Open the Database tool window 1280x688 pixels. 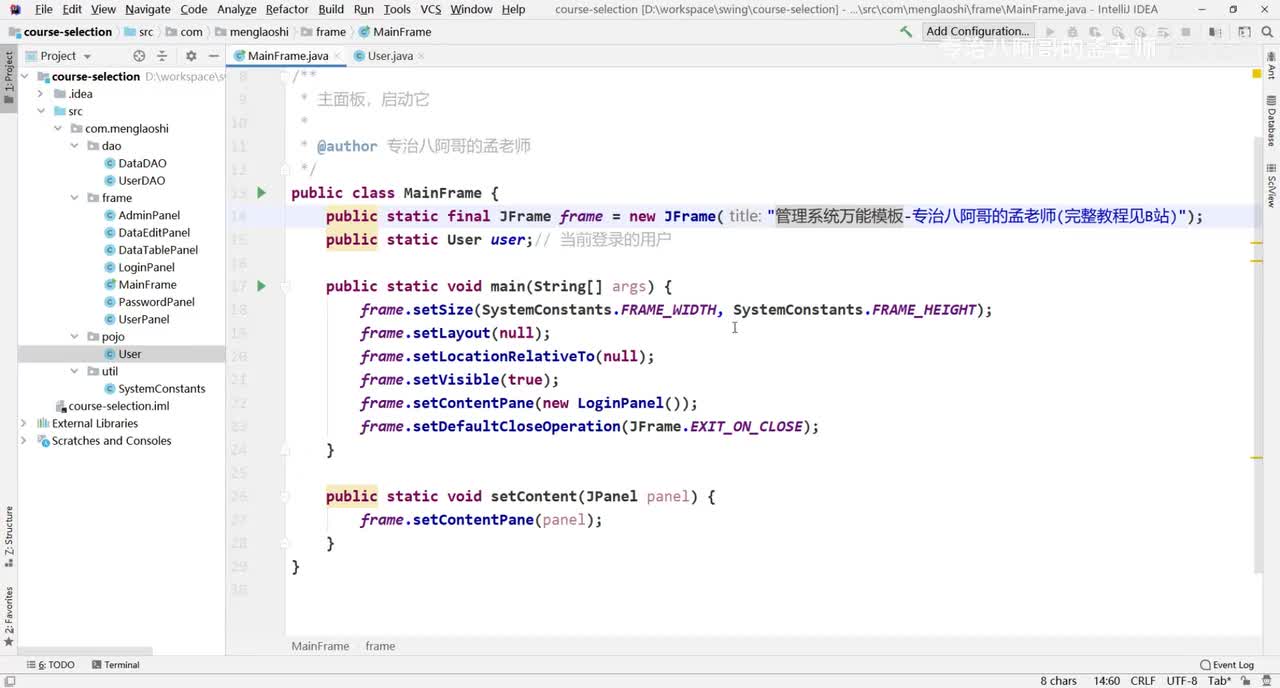click(1271, 122)
